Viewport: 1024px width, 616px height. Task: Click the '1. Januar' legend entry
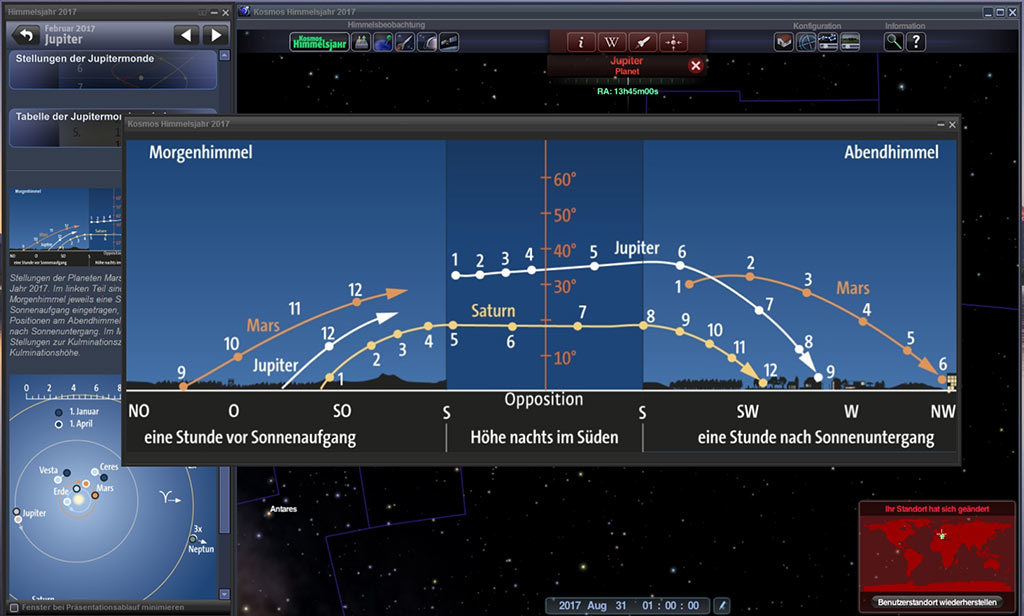click(84, 412)
